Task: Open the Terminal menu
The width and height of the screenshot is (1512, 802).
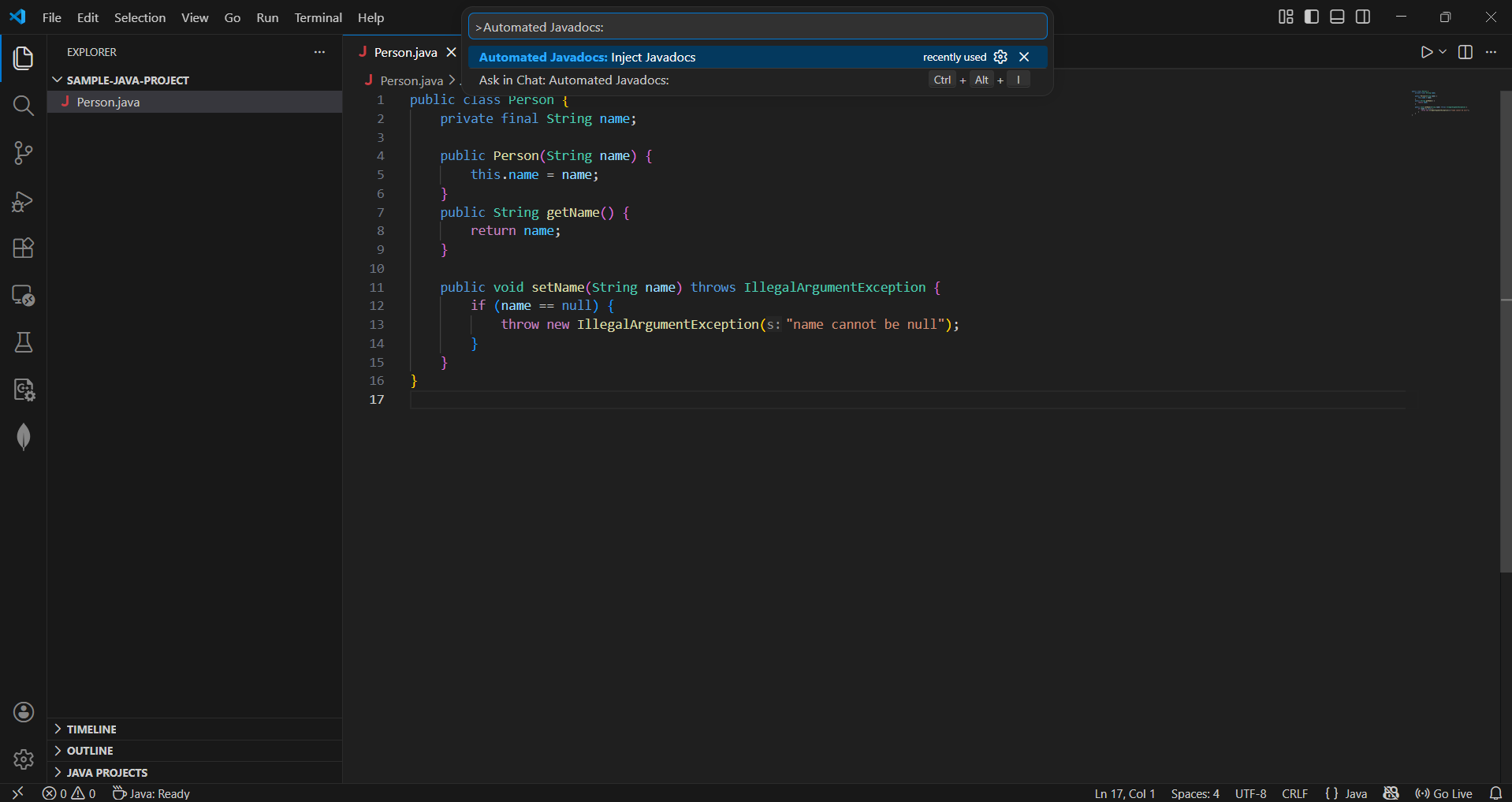Action: coord(318,17)
